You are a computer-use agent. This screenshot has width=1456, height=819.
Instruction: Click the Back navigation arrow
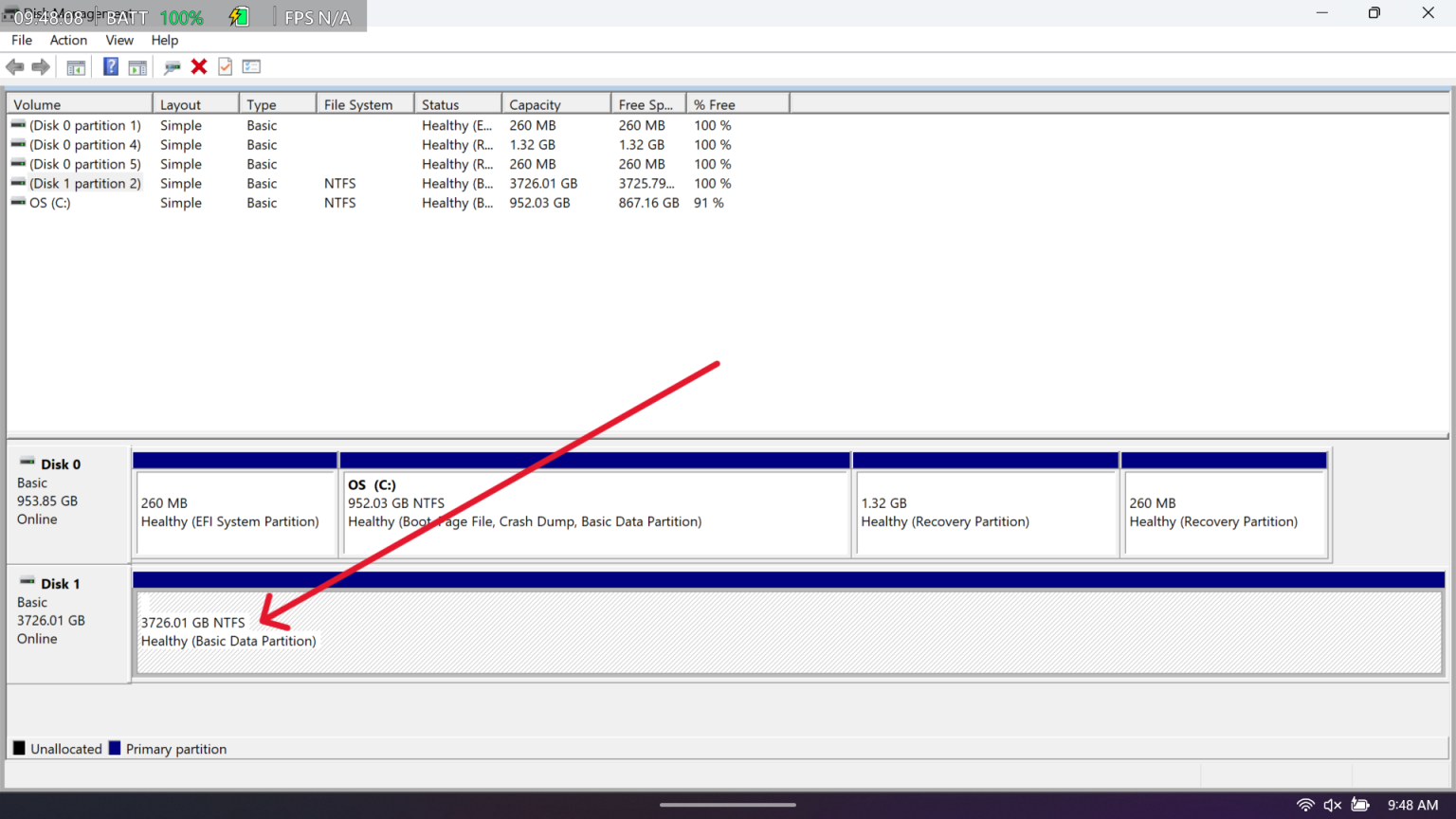point(15,66)
